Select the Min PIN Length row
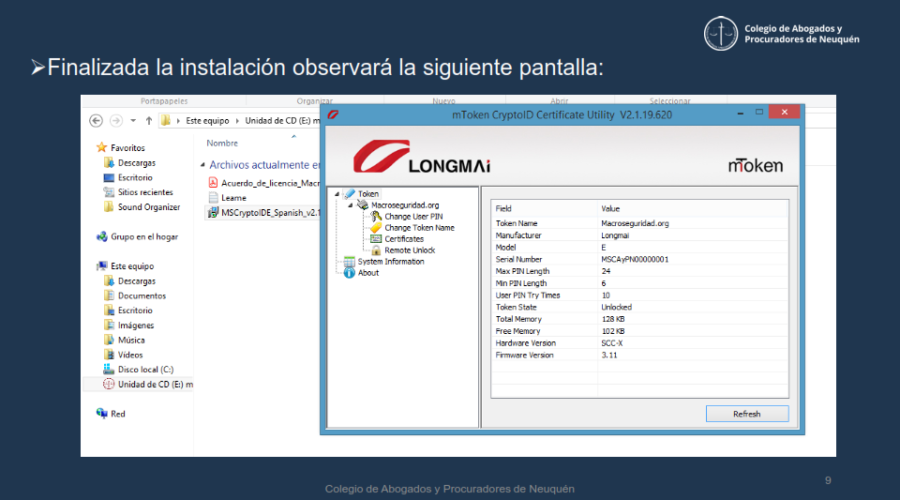The image size is (900, 500). (x=640, y=284)
